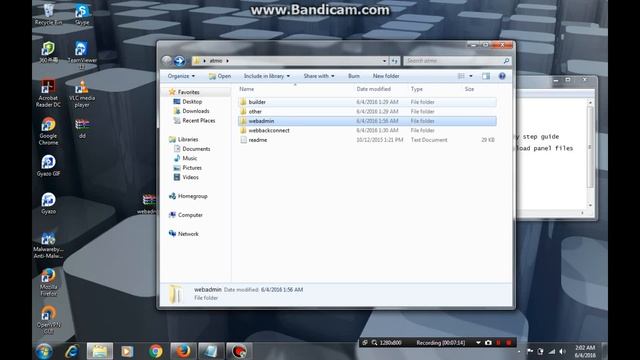The image size is (640, 360).
Task: Open the Recycle Bin desktop icon
Action: pyautogui.click(x=48, y=15)
